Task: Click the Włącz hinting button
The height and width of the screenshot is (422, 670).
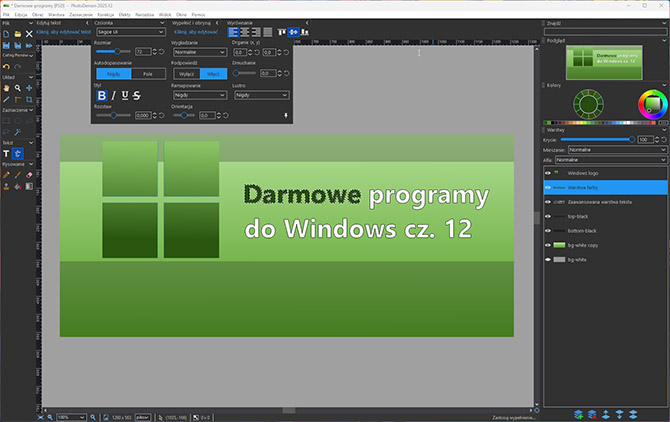Action: (213, 74)
